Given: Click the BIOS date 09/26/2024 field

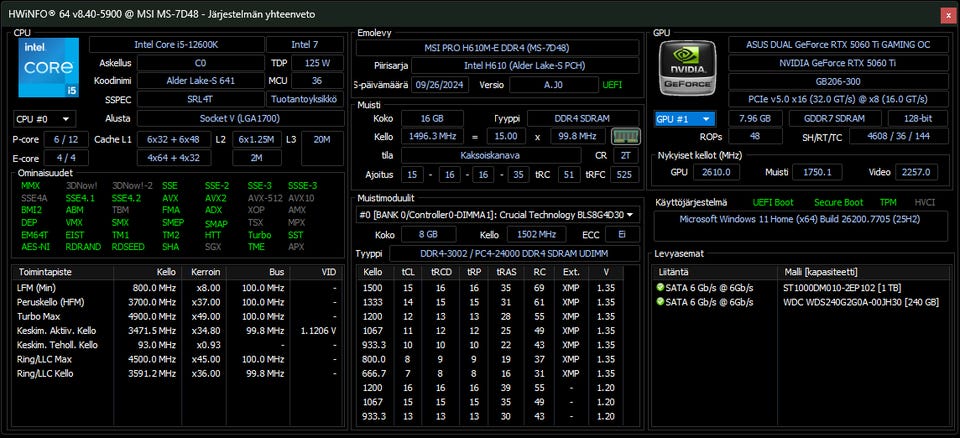Looking at the screenshot, I should (x=441, y=85).
